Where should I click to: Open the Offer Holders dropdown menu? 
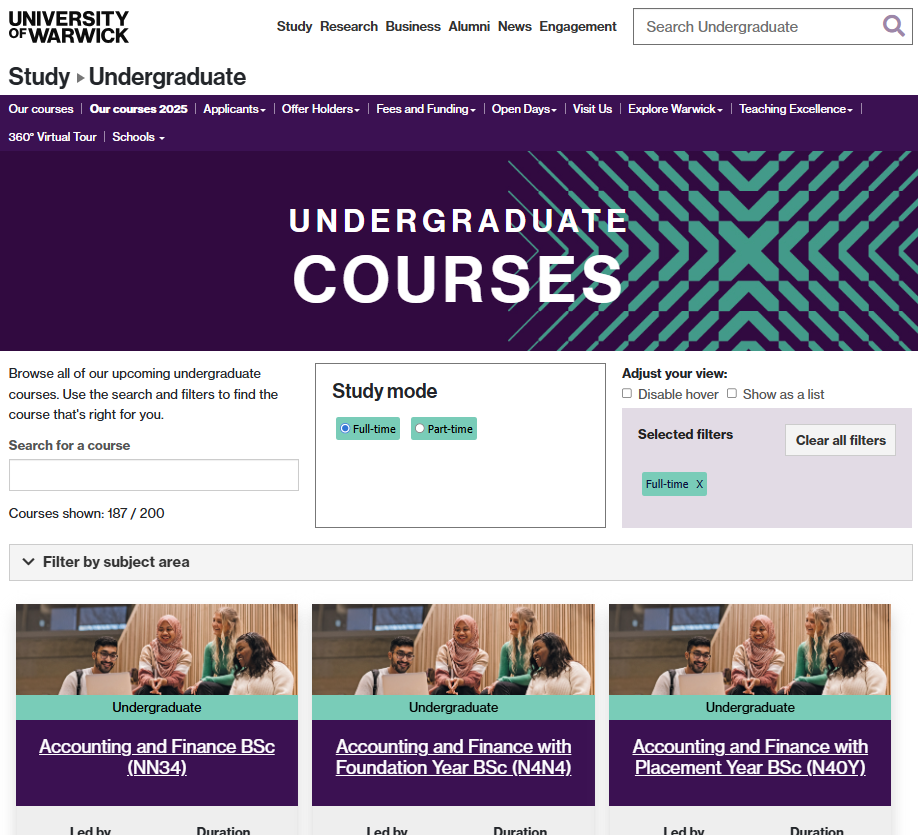(x=320, y=109)
